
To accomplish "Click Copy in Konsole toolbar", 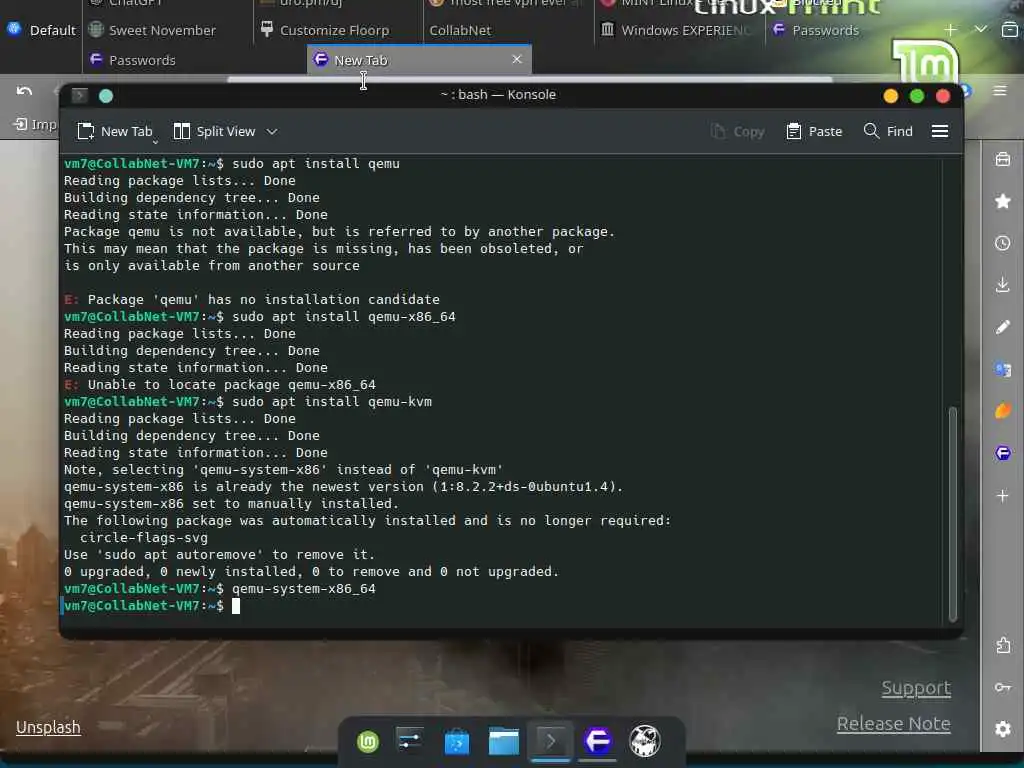I will coord(738,131).
